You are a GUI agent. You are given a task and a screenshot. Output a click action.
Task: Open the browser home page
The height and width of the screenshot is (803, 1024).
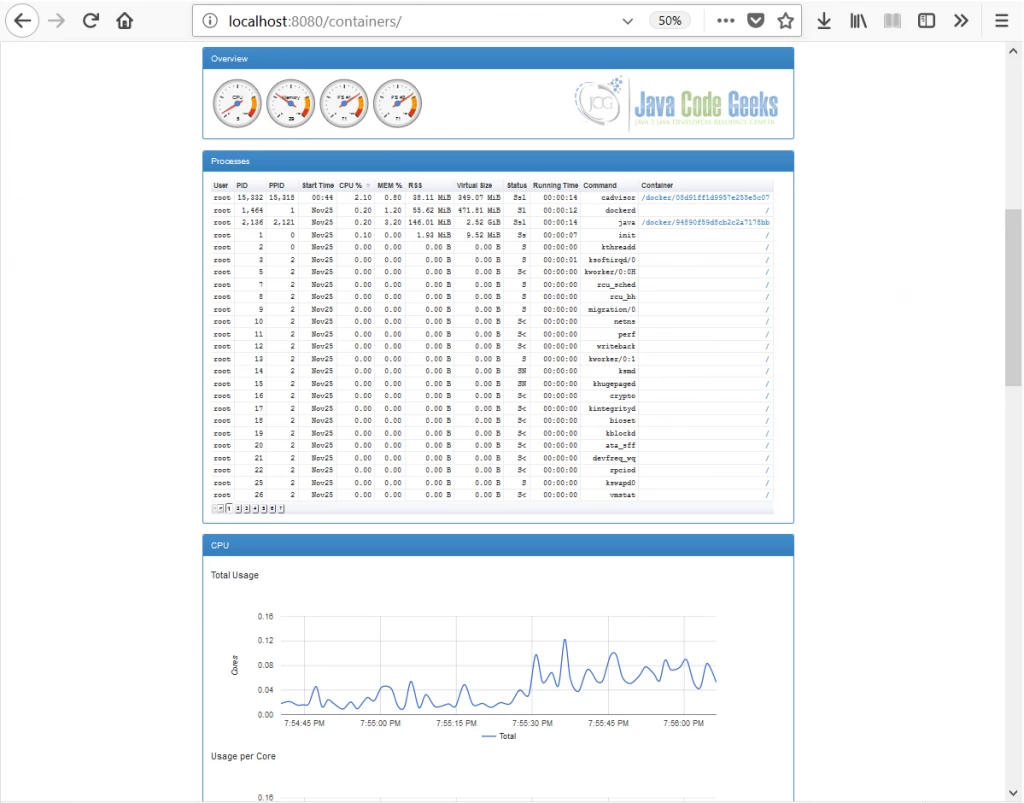pos(125,21)
